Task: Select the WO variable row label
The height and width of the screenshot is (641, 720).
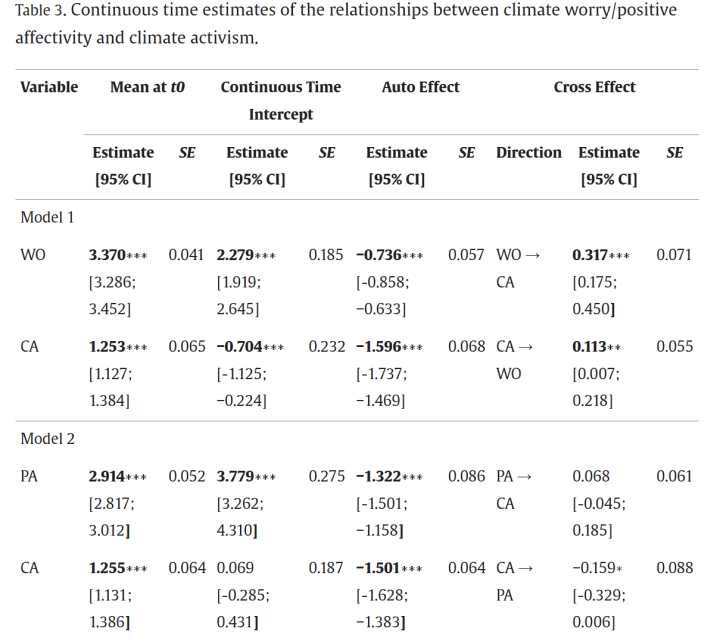Action: 32,255
